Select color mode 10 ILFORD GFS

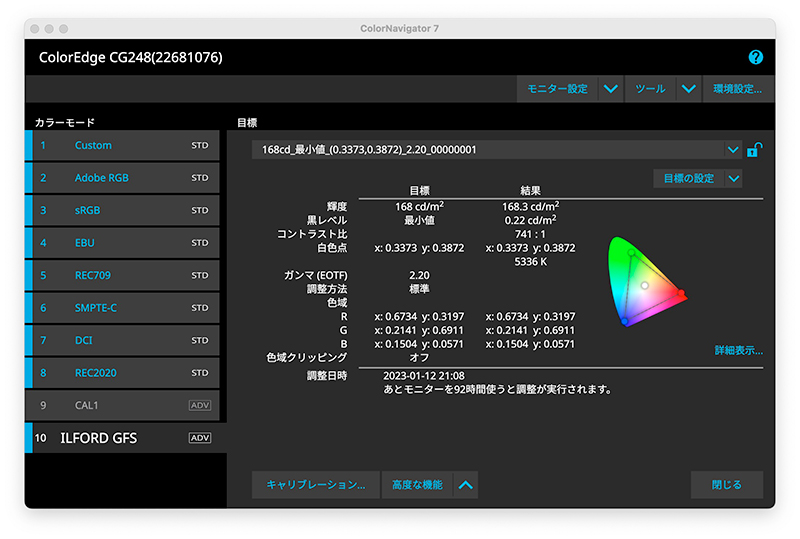coord(126,438)
